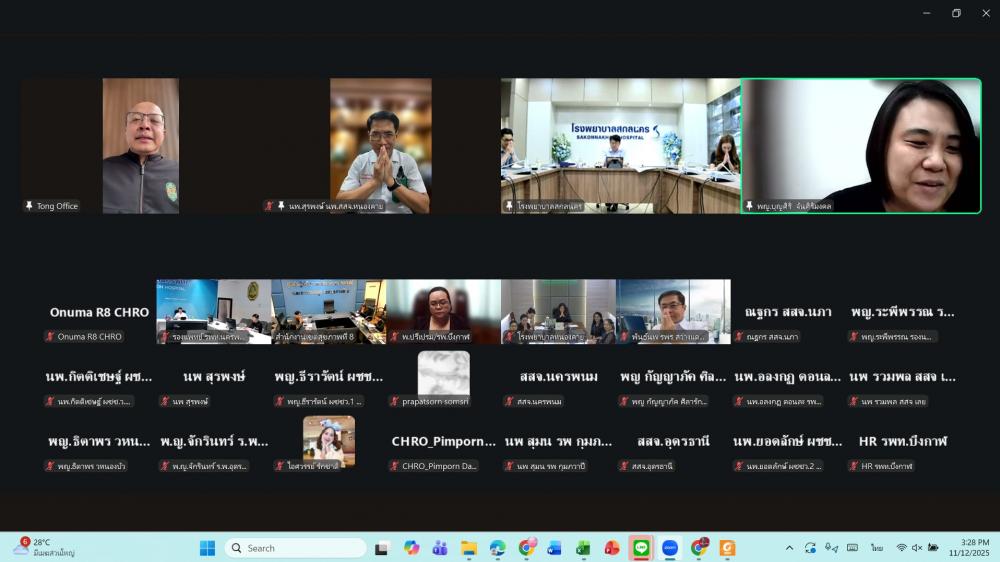1000x562 pixels.
Task: Select the HR รพท.บึงกาฬ participant tile
Action: (902, 441)
